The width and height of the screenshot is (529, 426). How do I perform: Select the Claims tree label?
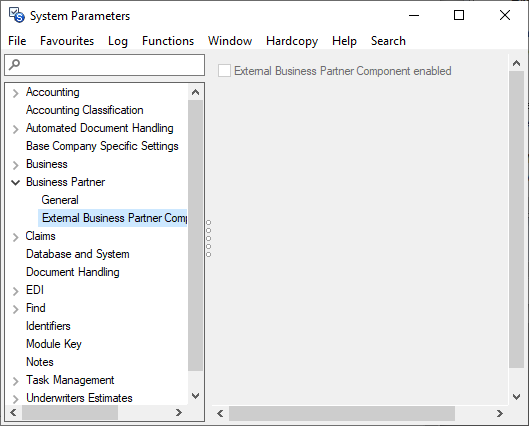click(x=40, y=236)
